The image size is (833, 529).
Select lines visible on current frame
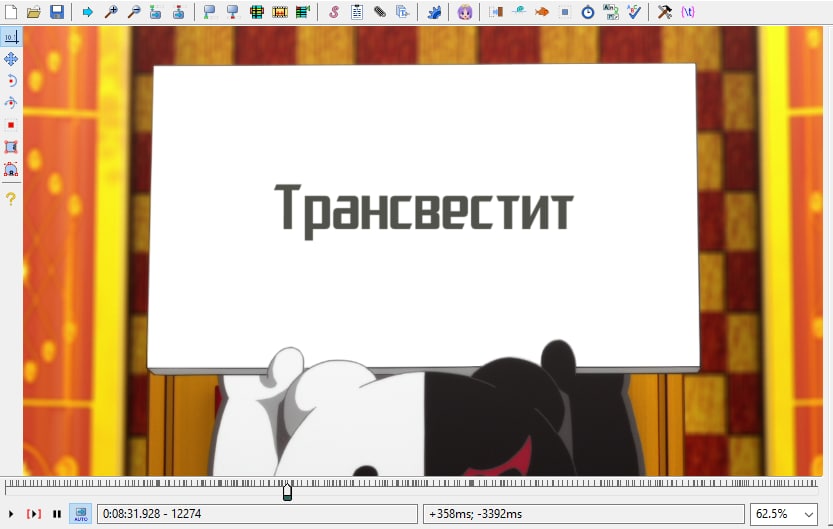point(257,12)
